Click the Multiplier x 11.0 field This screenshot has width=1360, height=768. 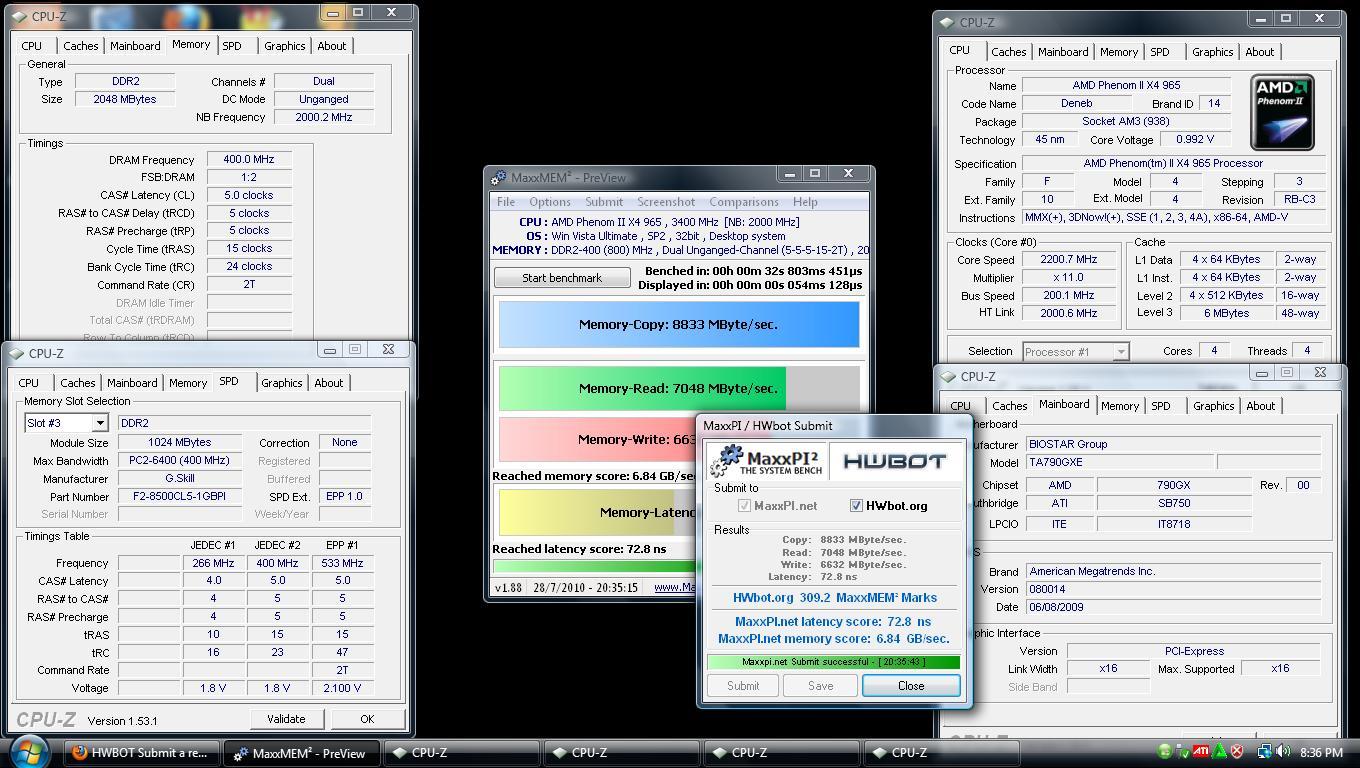point(1069,278)
